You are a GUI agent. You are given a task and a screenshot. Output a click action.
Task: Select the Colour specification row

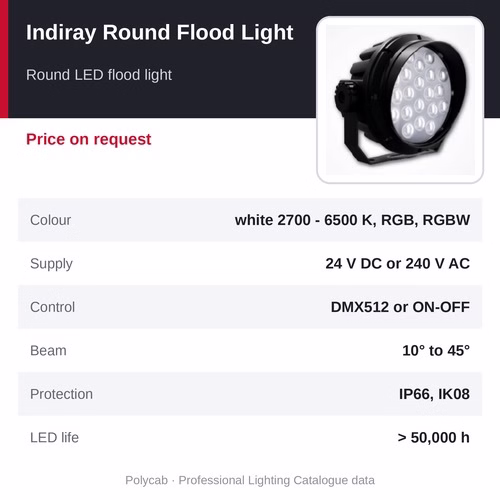coord(250,220)
